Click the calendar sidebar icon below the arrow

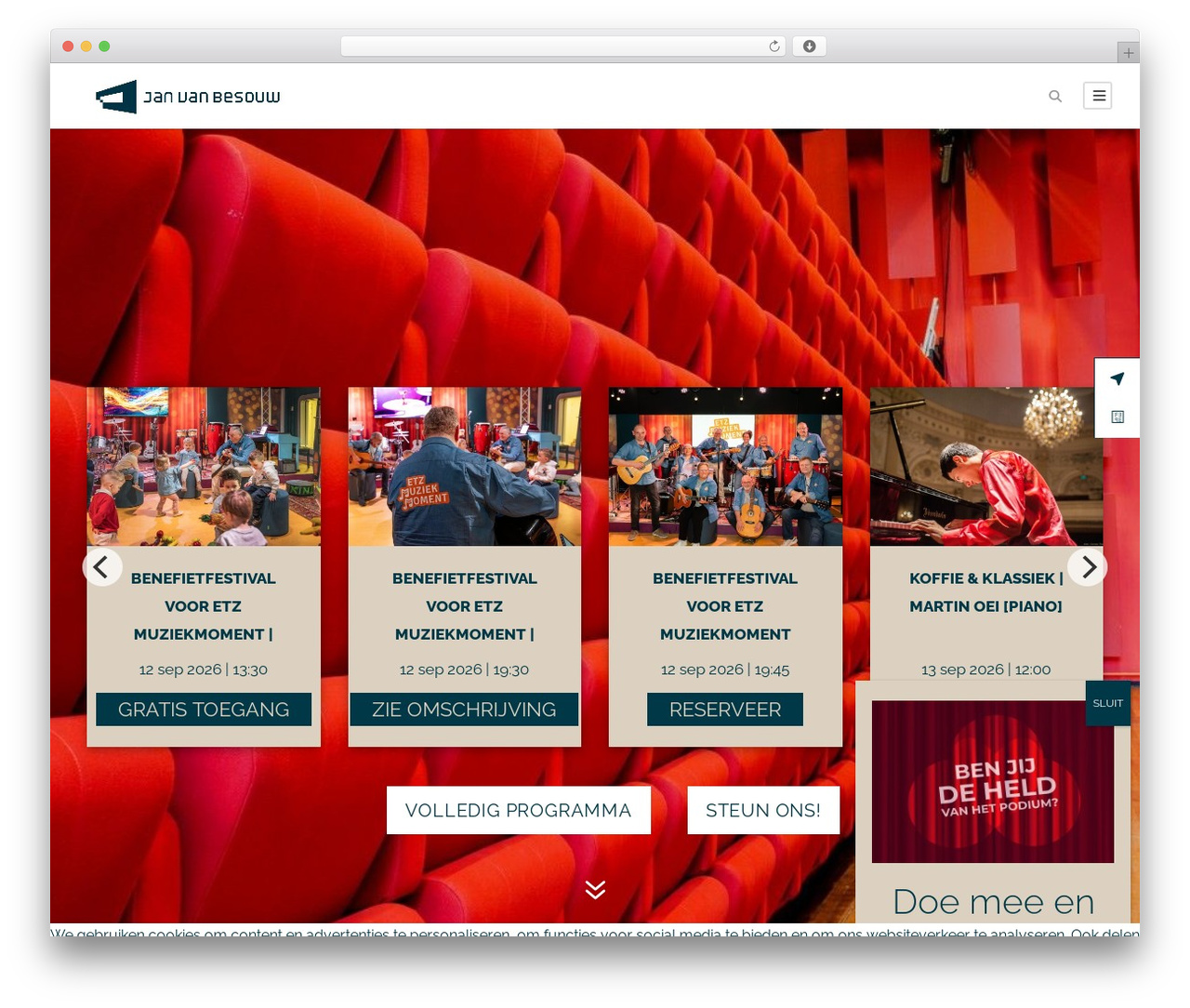pyautogui.click(x=1117, y=417)
